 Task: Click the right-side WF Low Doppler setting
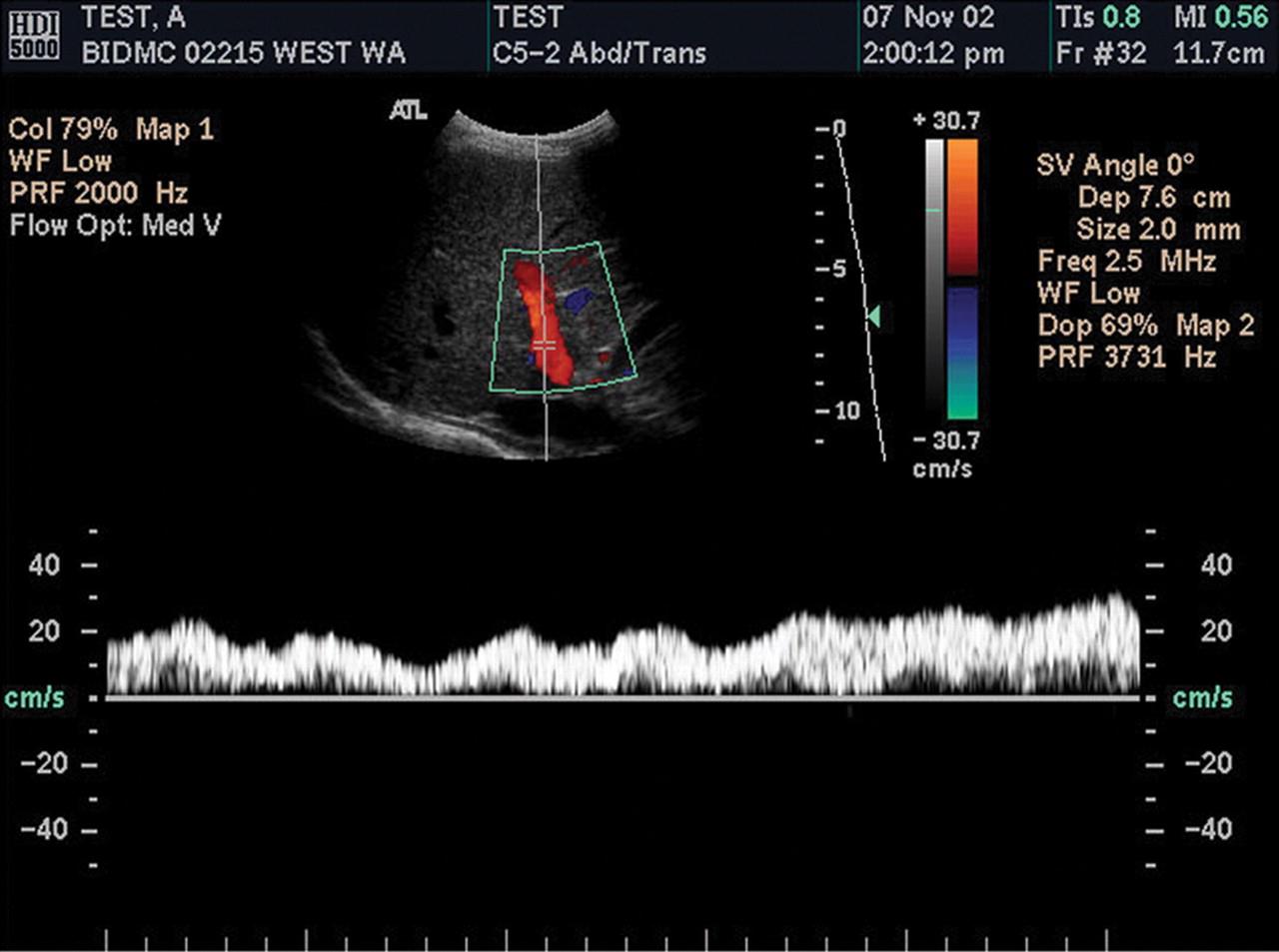click(x=1089, y=294)
